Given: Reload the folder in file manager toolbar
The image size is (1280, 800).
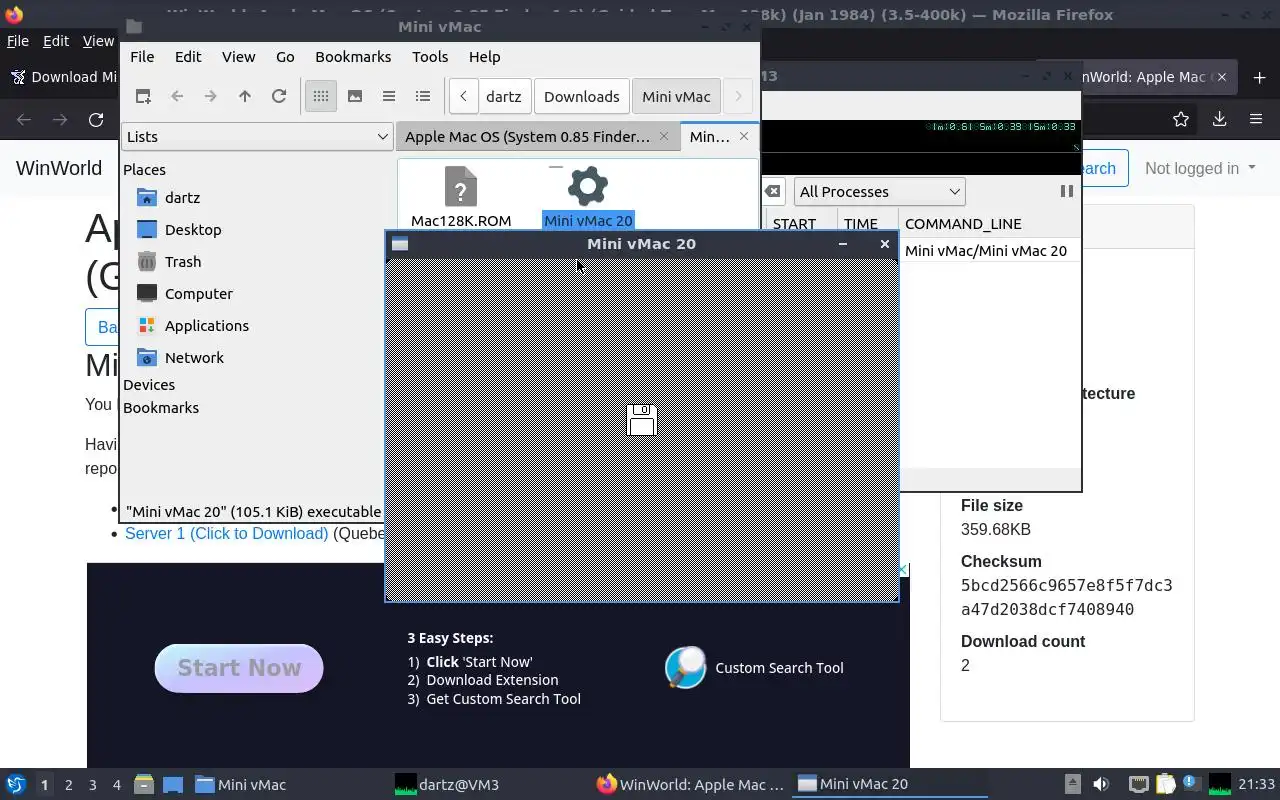Looking at the screenshot, I should 279,96.
